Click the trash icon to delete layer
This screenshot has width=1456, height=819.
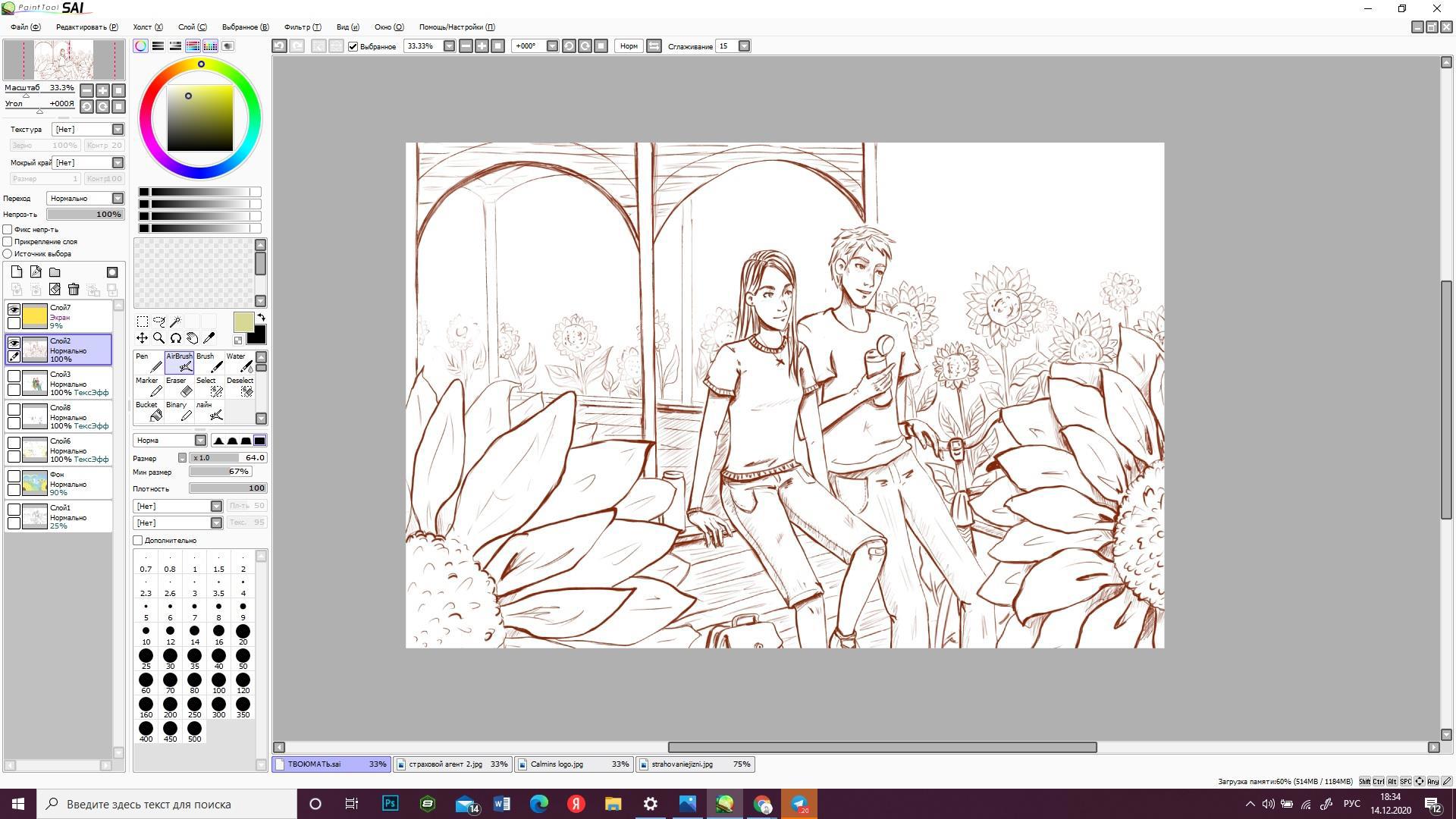click(74, 289)
